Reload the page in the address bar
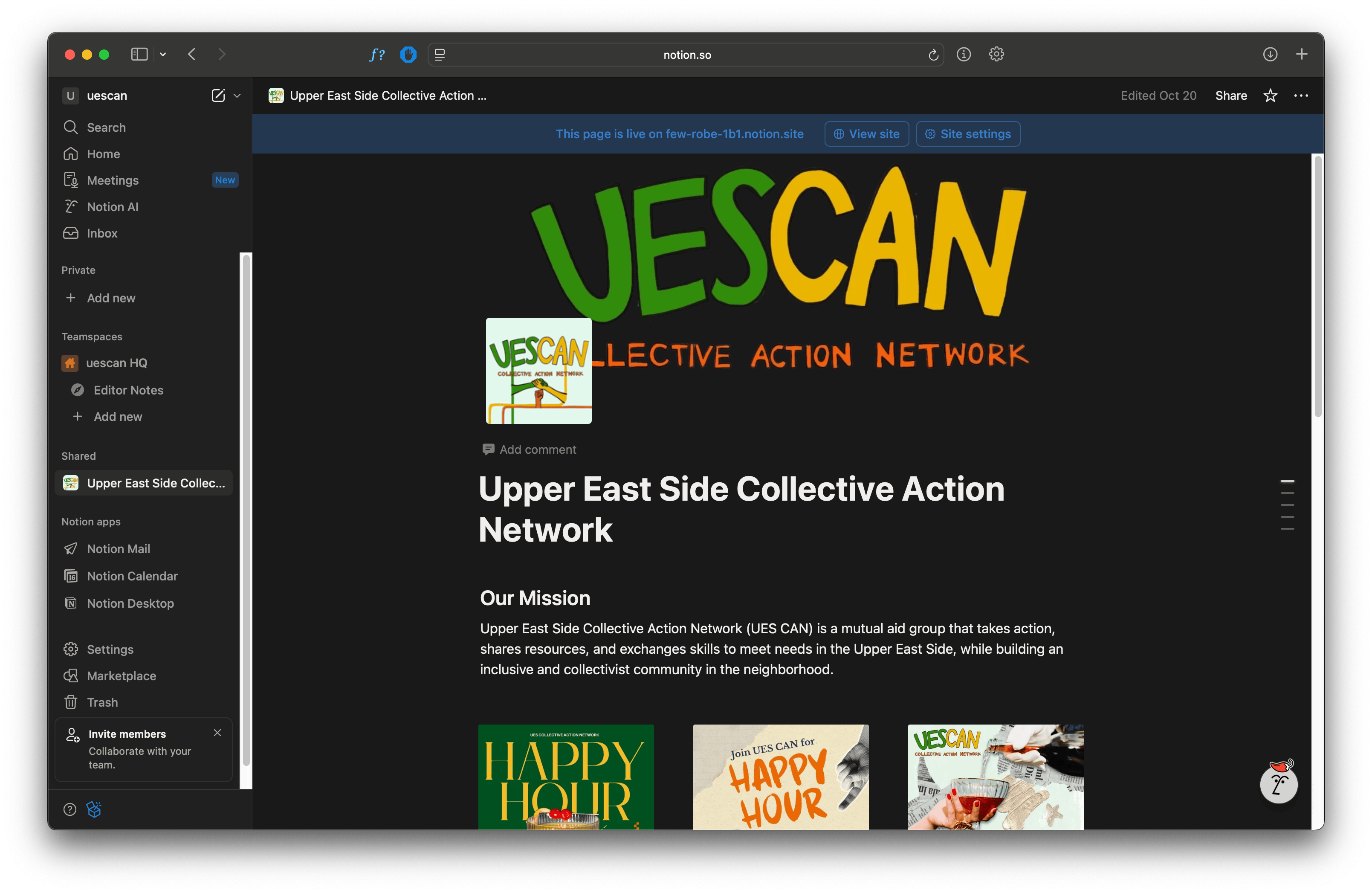 [x=933, y=55]
